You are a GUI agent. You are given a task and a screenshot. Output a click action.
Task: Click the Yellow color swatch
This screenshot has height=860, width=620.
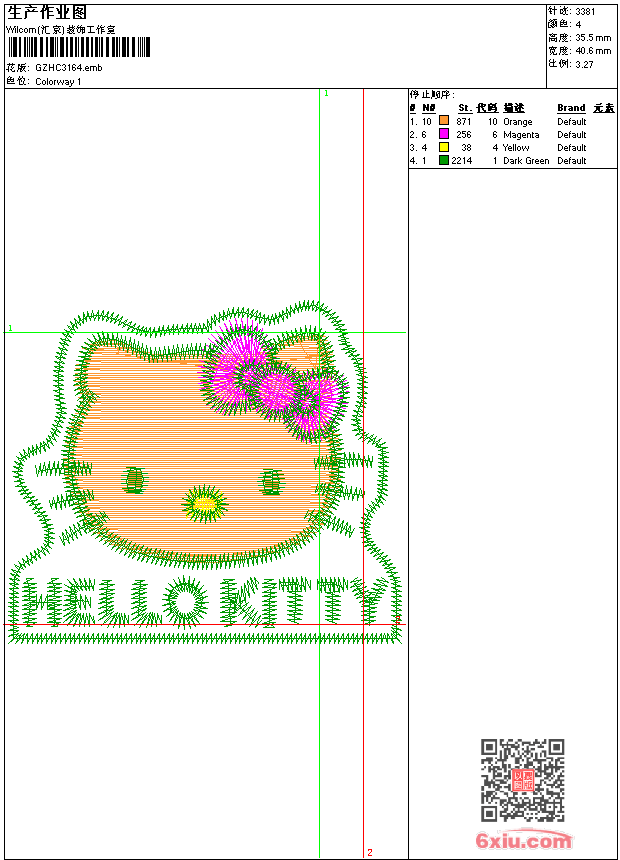pyautogui.click(x=444, y=147)
